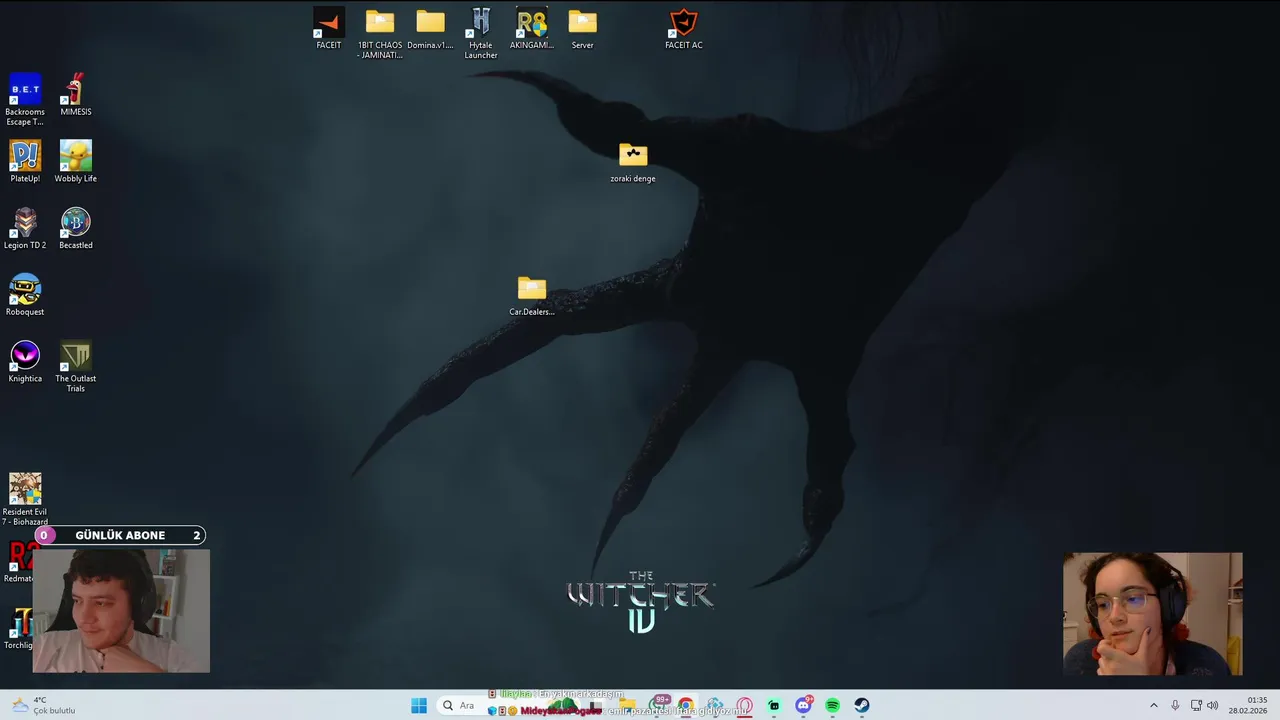Open the app showing a 99+ badge
Screen dimensions: 1280x720
[x=659, y=705]
